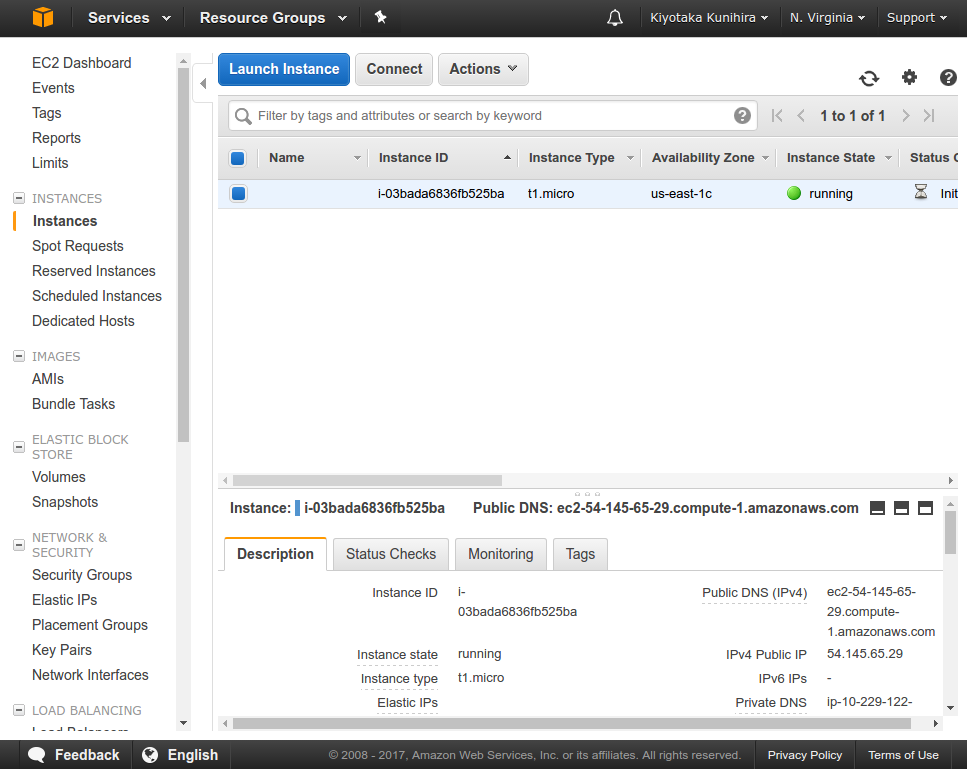The width and height of the screenshot is (967, 769).
Task: Open the Availability Zone column filter arrow
Action: (x=765, y=158)
